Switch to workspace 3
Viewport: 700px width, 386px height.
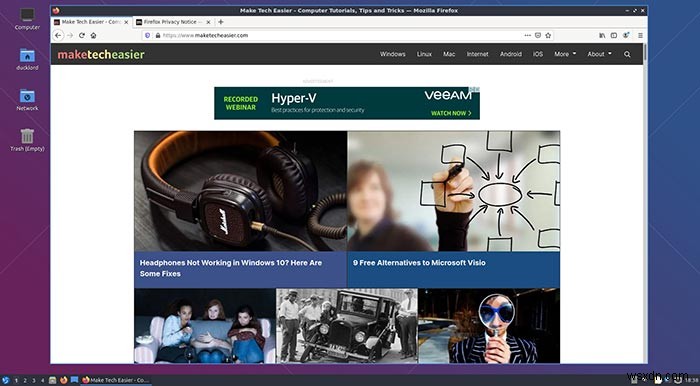pyautogui.click(x=33, y=381)
